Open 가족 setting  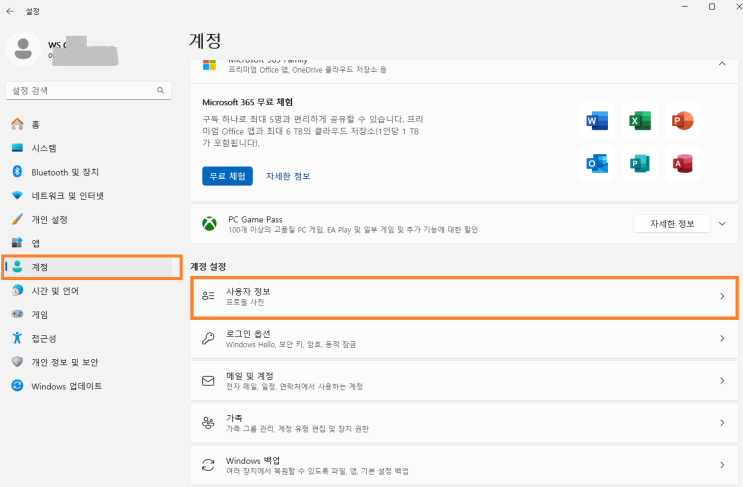click(x=464, y=423)
